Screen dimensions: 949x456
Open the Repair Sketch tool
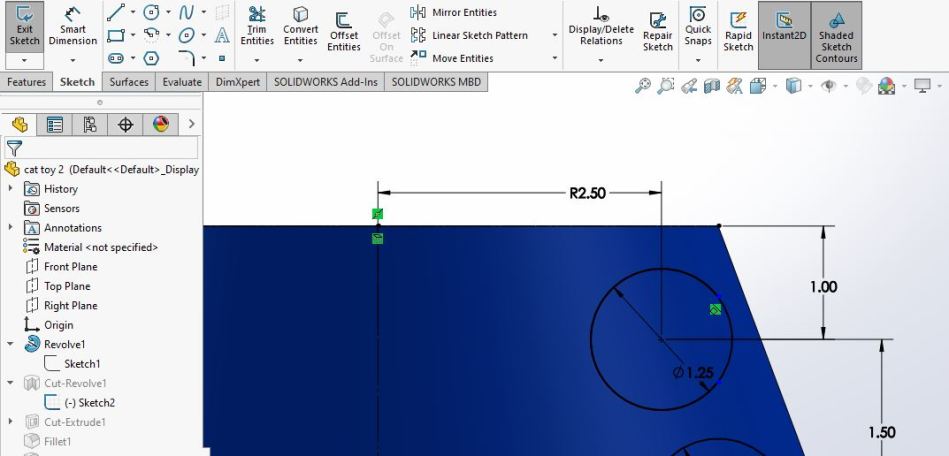pyautogui.click(x=657, y=32)
